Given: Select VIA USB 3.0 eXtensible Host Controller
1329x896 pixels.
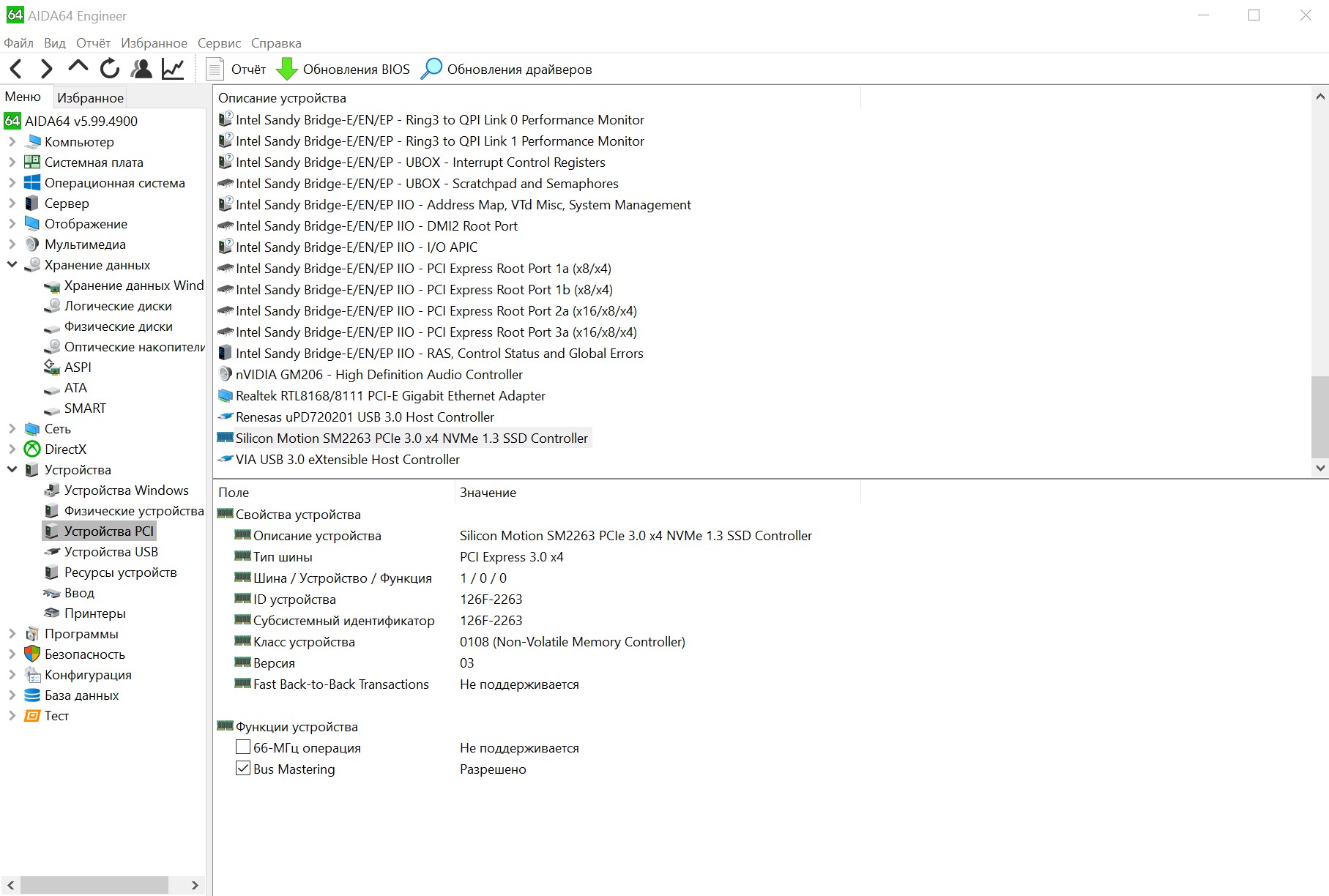Looking at the screenshot, I should (348, 460).
